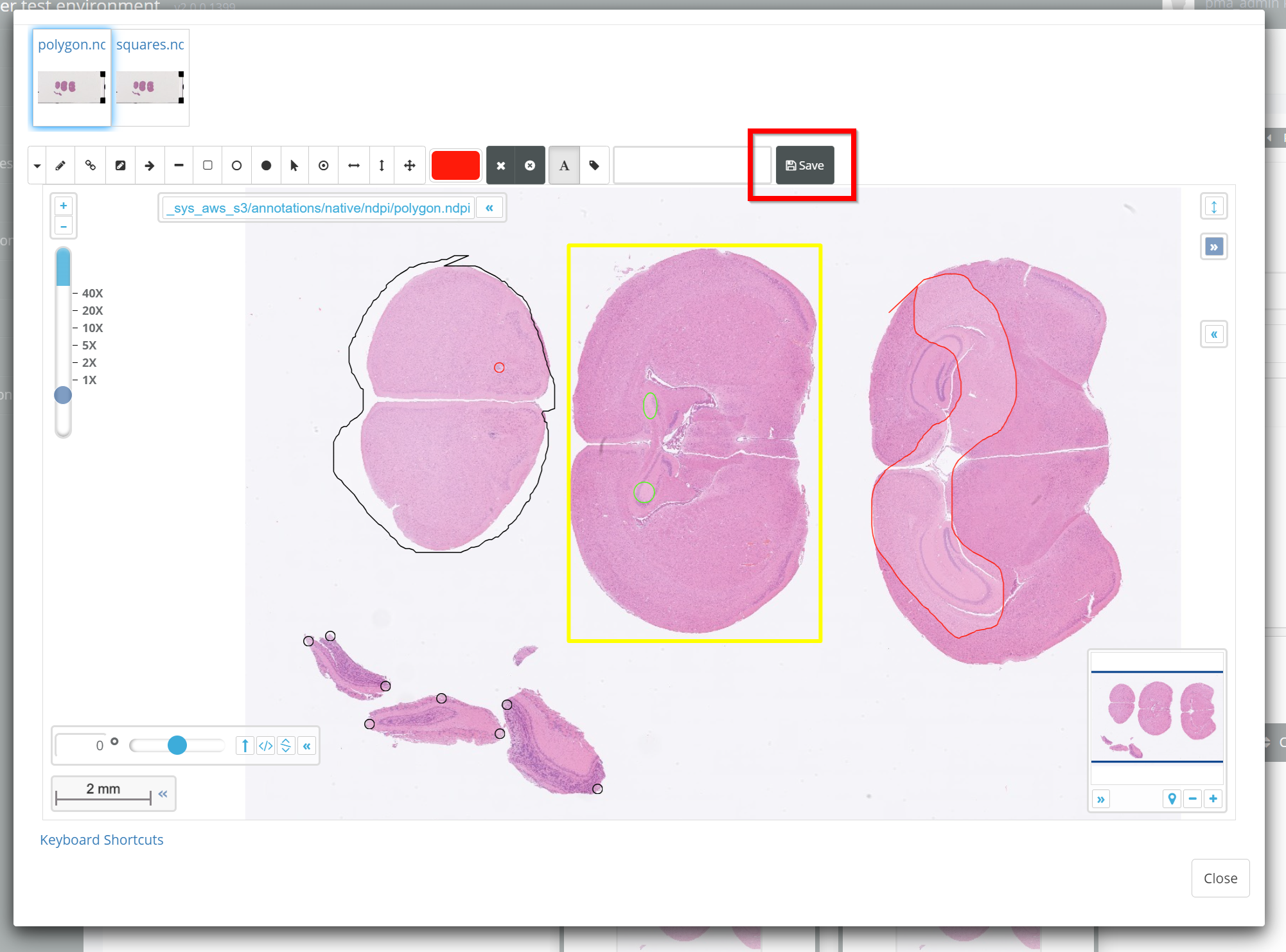Collapse the 2 mm scale bar

coord(163,794)
